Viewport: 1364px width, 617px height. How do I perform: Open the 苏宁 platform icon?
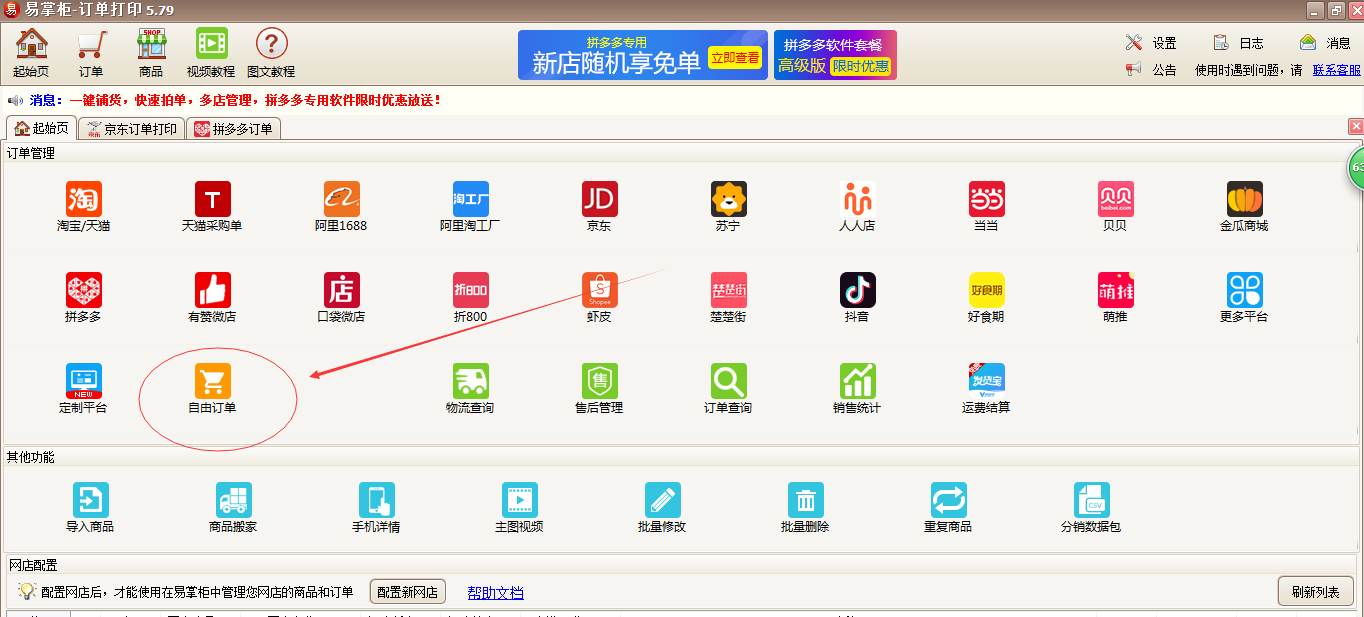pyautogui.click(x=729, y=200)
